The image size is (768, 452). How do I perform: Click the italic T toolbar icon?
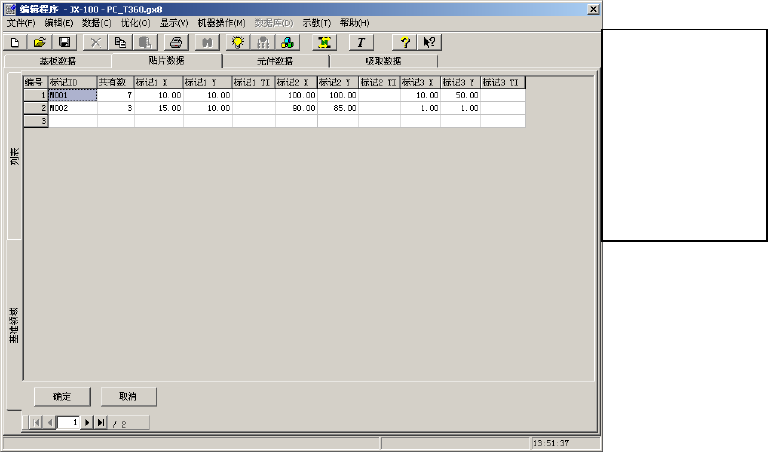click(x=361, y=43)
